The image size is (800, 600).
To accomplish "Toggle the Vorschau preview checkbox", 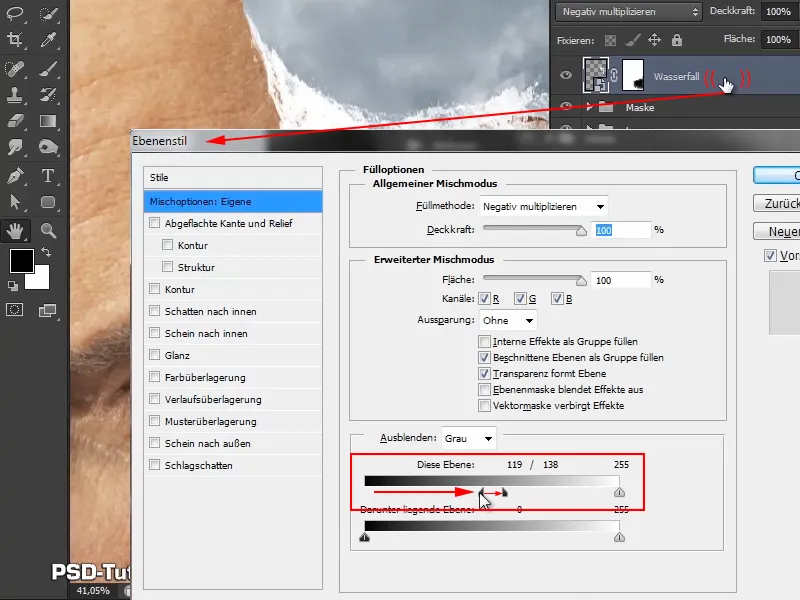I will tap(770, 255).
